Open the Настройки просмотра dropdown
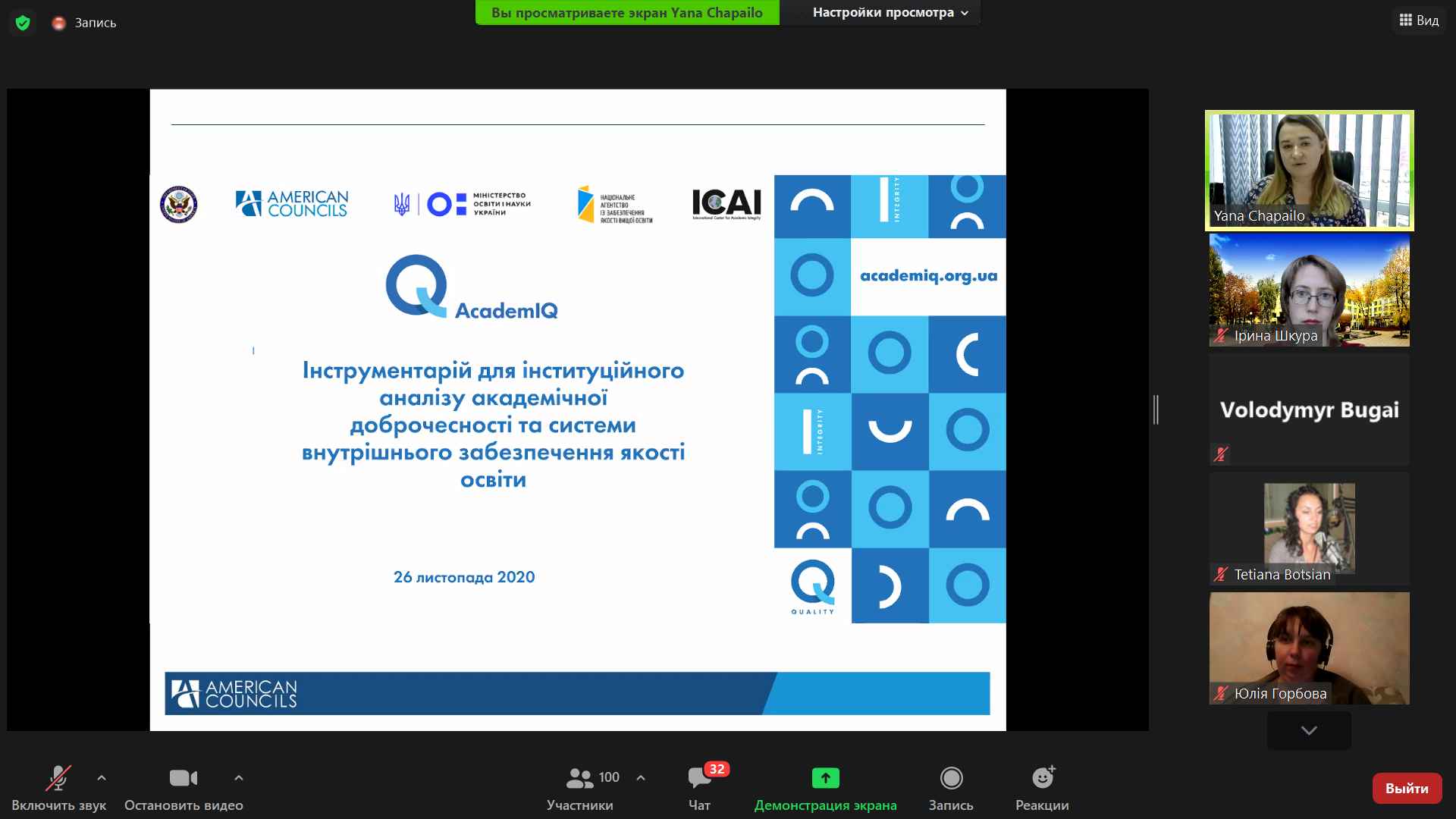1456x819 pixels. (890, 12)
